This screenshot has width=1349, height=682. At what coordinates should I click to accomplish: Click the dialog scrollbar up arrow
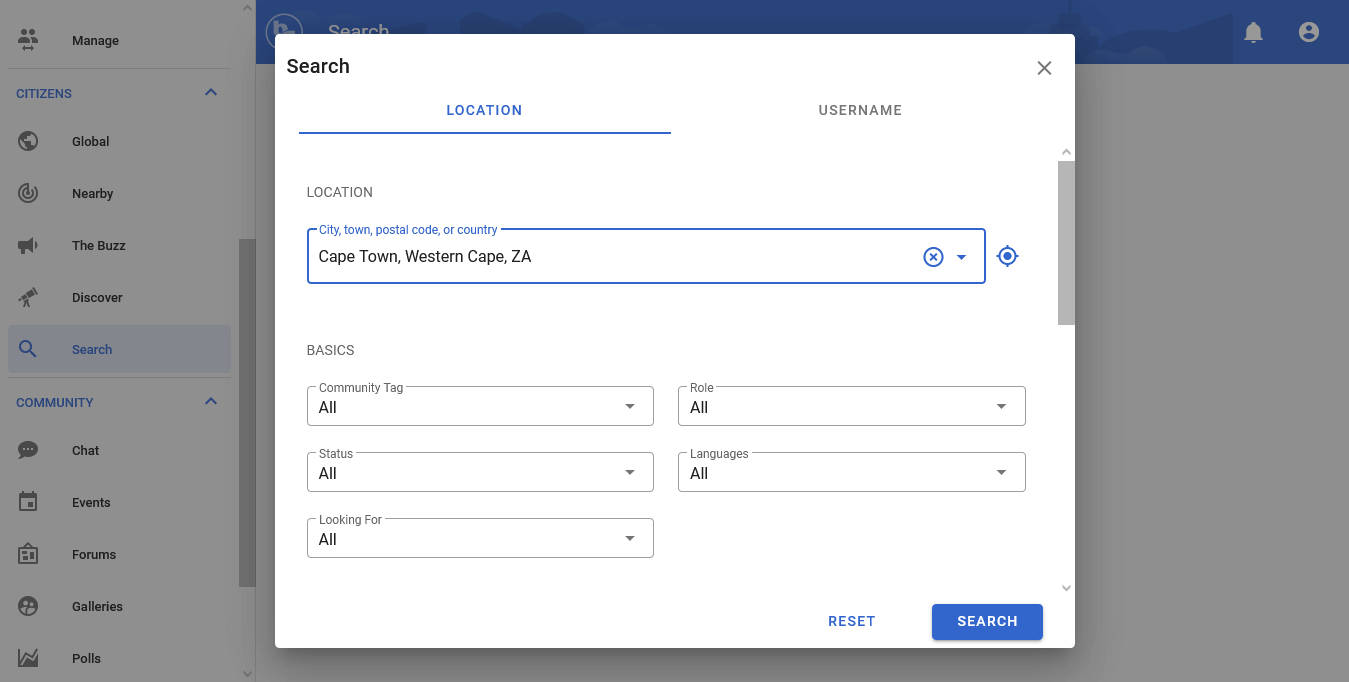tap(1066, 152)
